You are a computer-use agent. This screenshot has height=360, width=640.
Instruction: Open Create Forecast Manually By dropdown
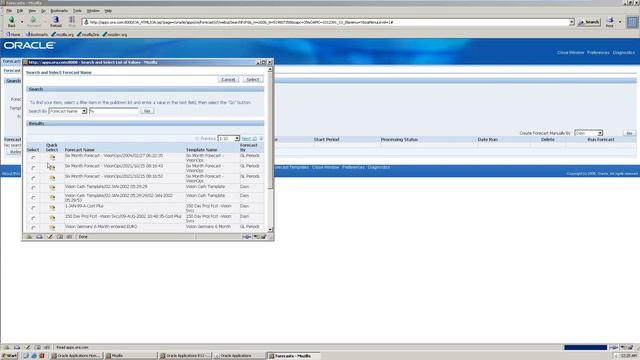click(x=588, y=133)
